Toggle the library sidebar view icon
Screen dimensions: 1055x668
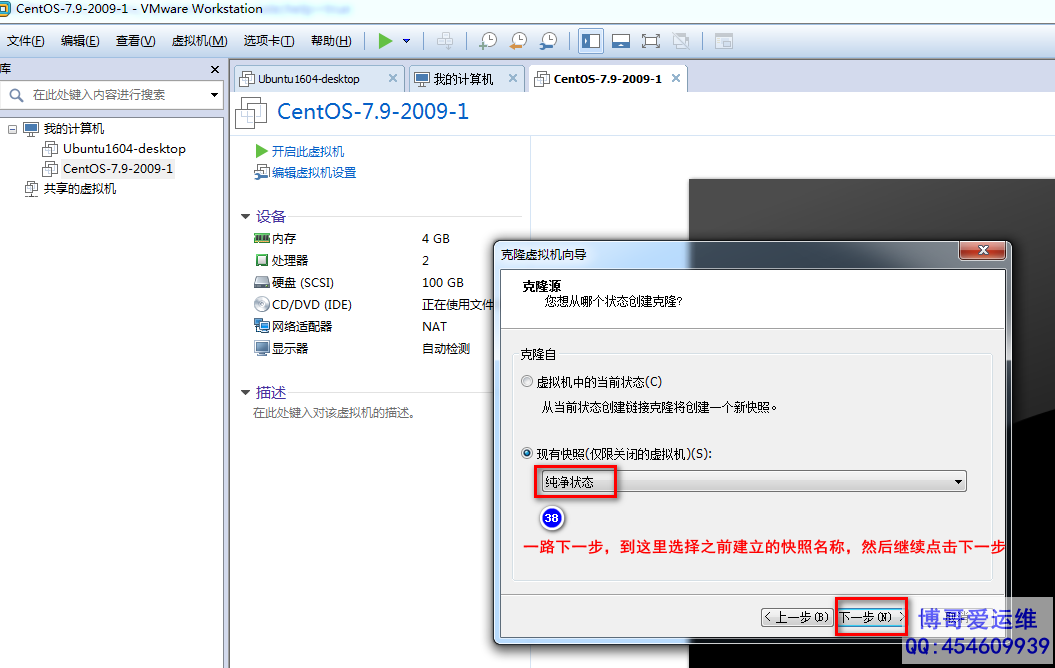591,41
